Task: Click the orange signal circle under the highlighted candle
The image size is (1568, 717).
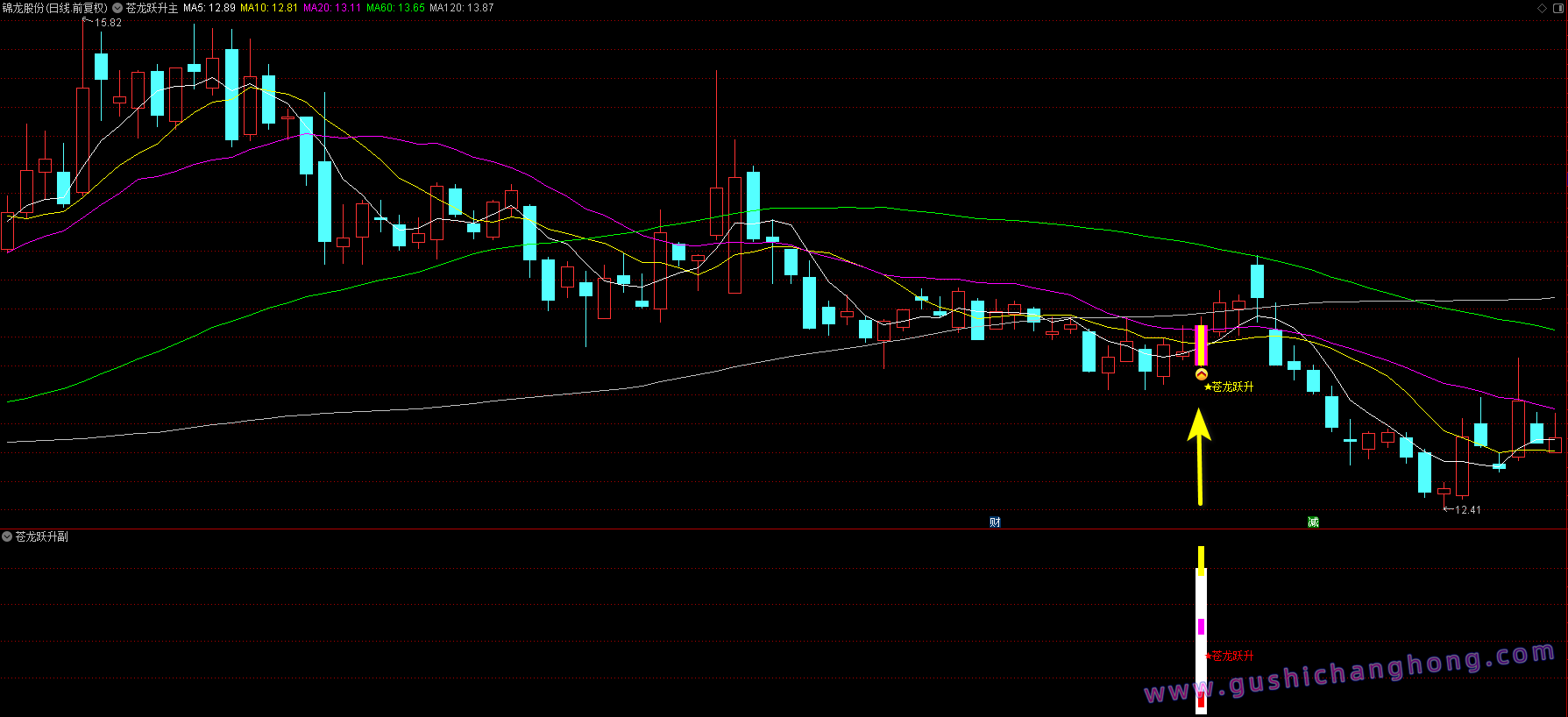Action: (x=1202, y=374)
